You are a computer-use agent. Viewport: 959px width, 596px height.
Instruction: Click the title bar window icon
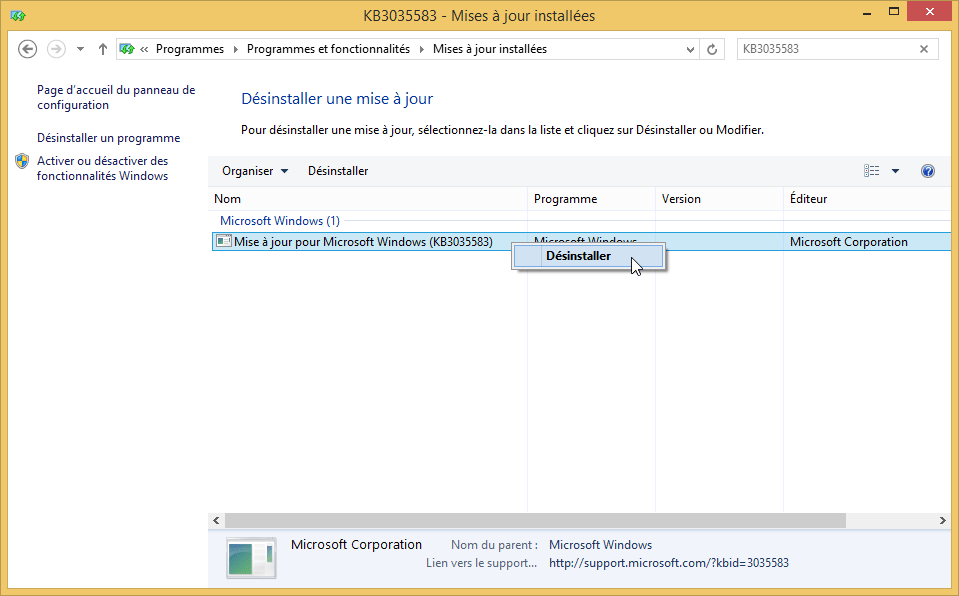tap(18, 15)
